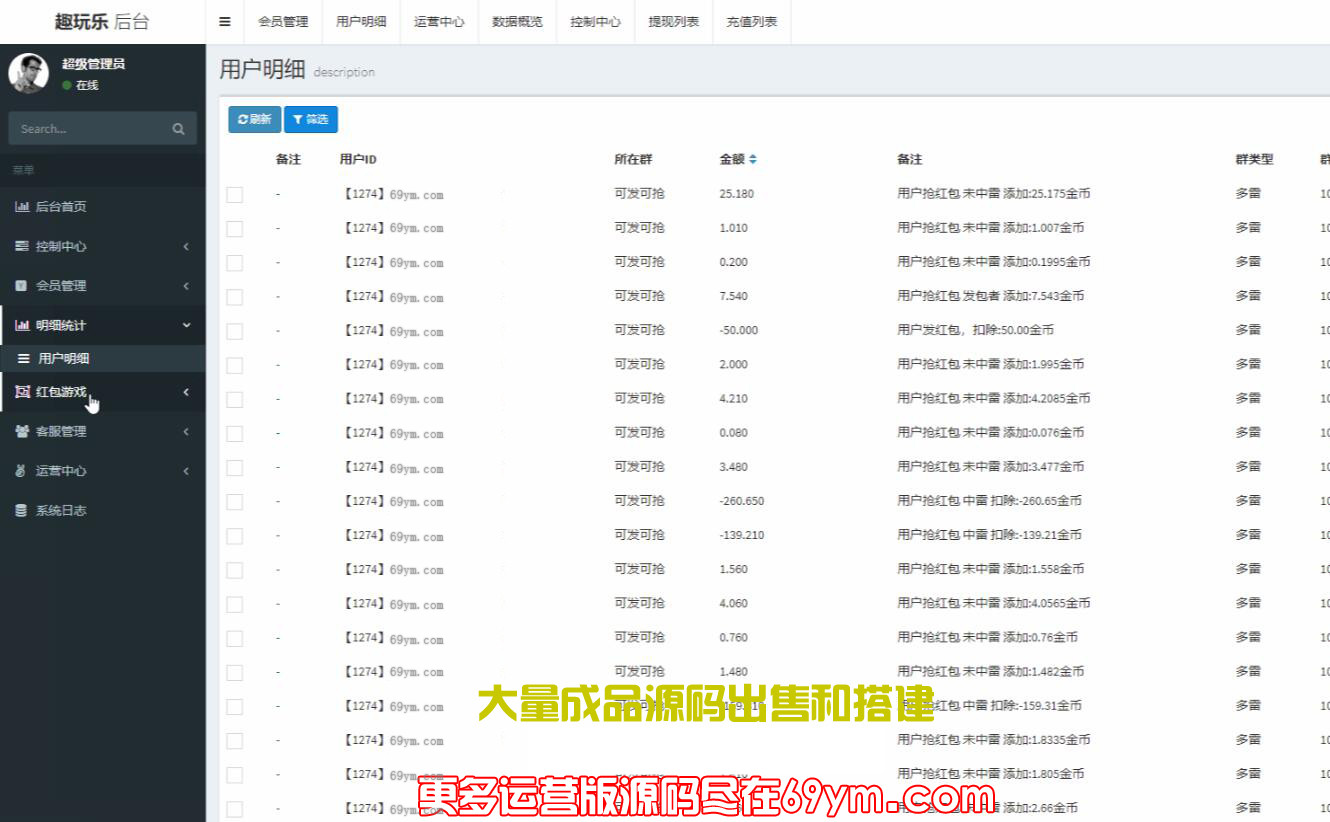The width and height of the screenshot is (1330, 822).
Task: Click the sort arrows beside 金额 column
Action: (x=753, y=160)
